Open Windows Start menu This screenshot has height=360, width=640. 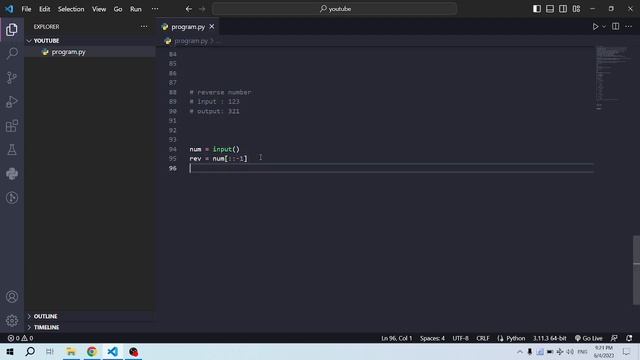click(10, 351)
